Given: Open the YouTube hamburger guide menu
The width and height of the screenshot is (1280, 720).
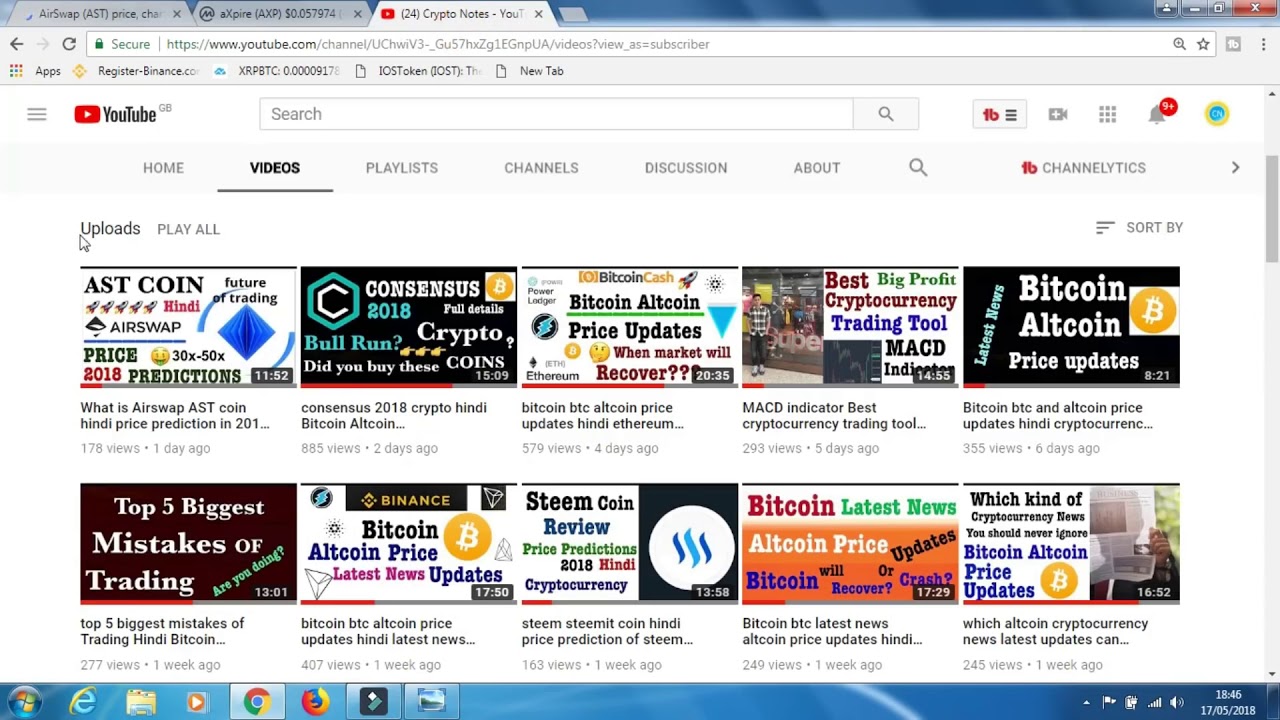Looking at the screenshot, I should [37, 114].
